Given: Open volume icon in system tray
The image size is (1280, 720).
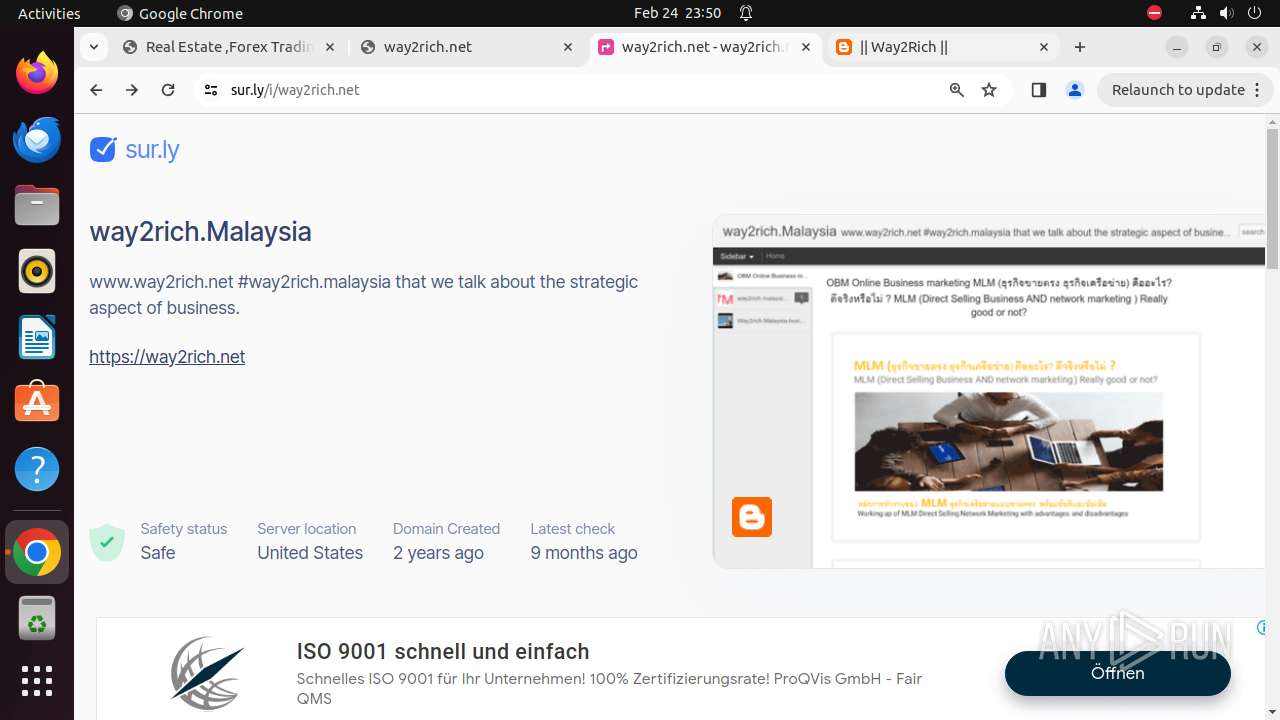Looking at the screenshot, I should [1226, 13].
